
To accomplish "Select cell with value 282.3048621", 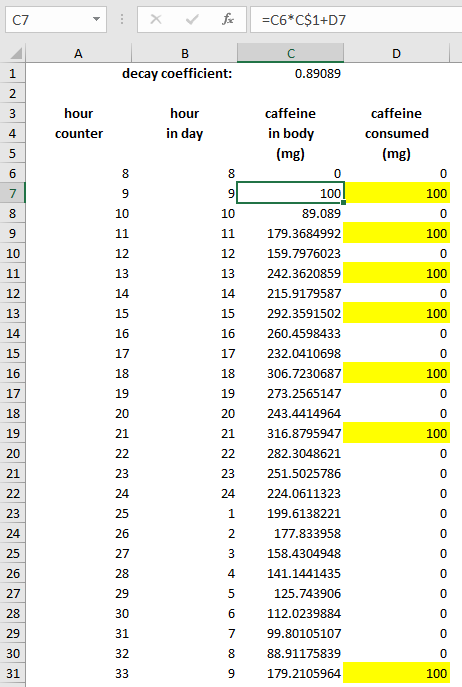I will (291, 453).
